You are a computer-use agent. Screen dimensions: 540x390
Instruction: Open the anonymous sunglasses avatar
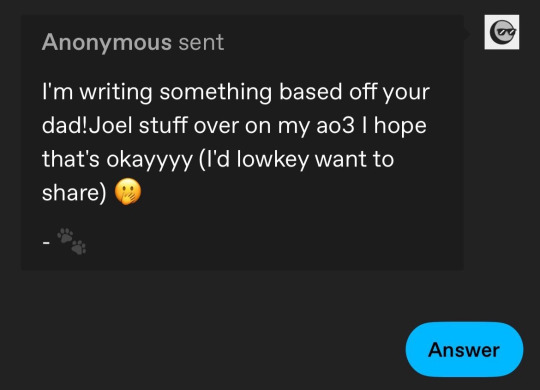502,32
